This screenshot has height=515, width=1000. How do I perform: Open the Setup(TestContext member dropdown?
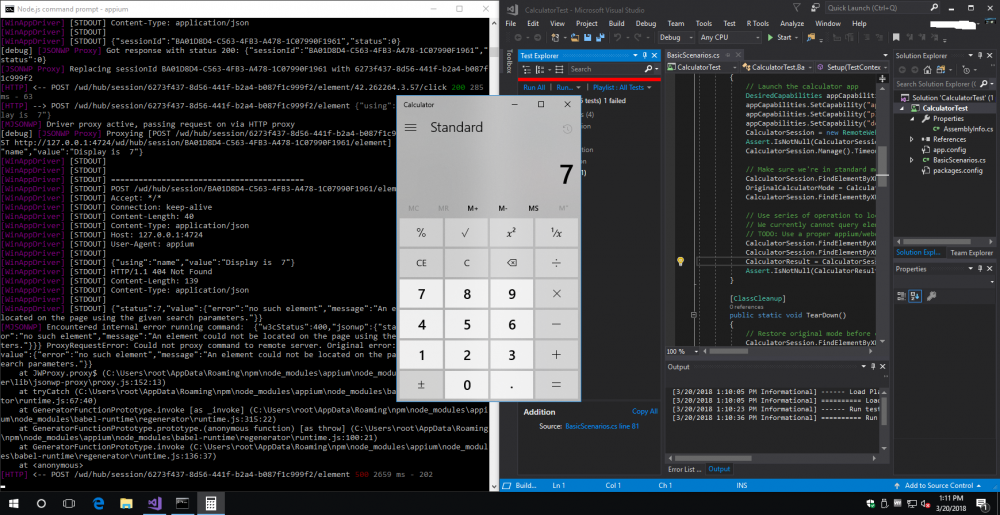click(851, 68)
